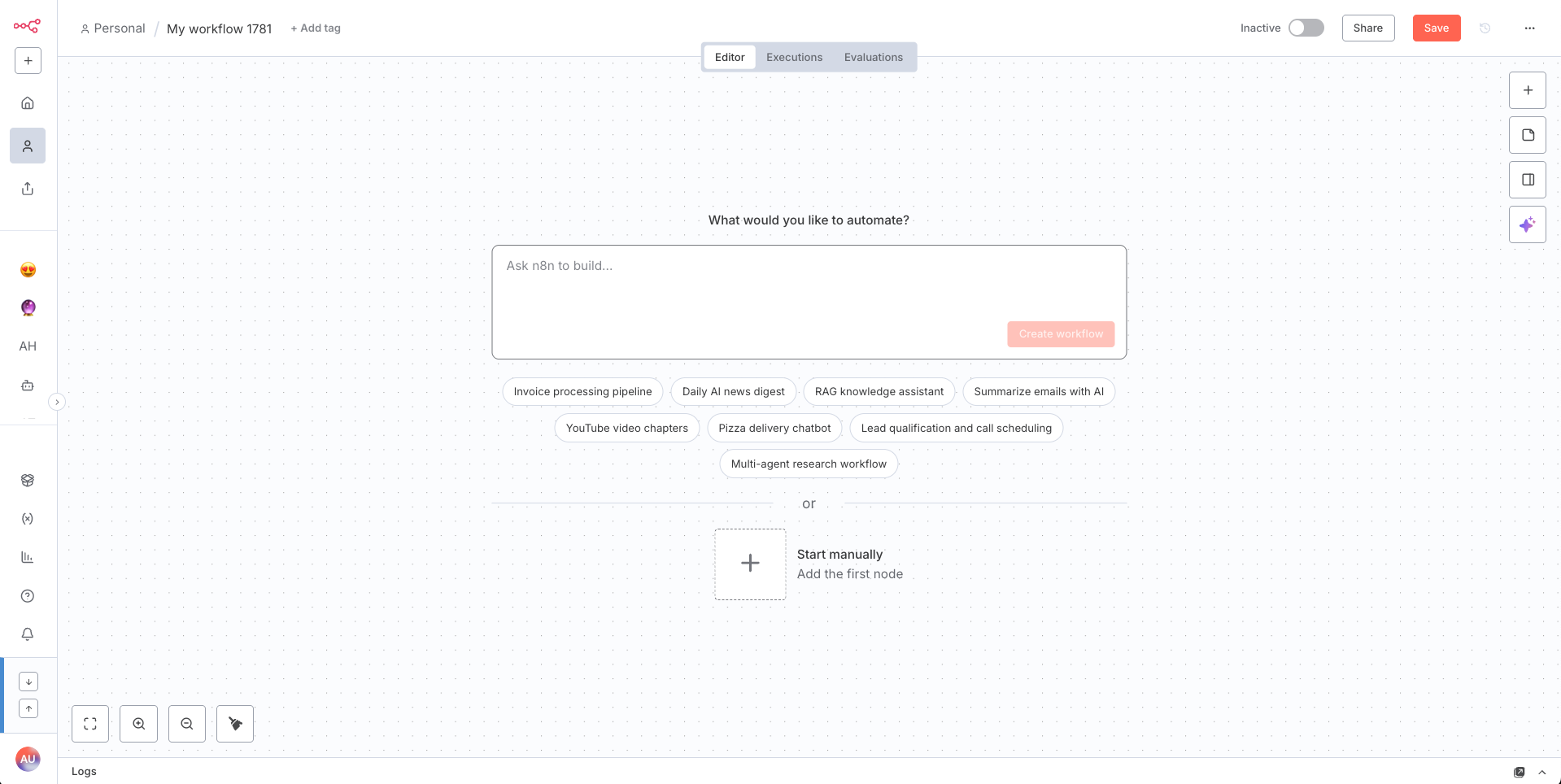Expand the Logs panel chevron
The width and height of the screenshot is (1561, 784).
[x=1541, y=772]
